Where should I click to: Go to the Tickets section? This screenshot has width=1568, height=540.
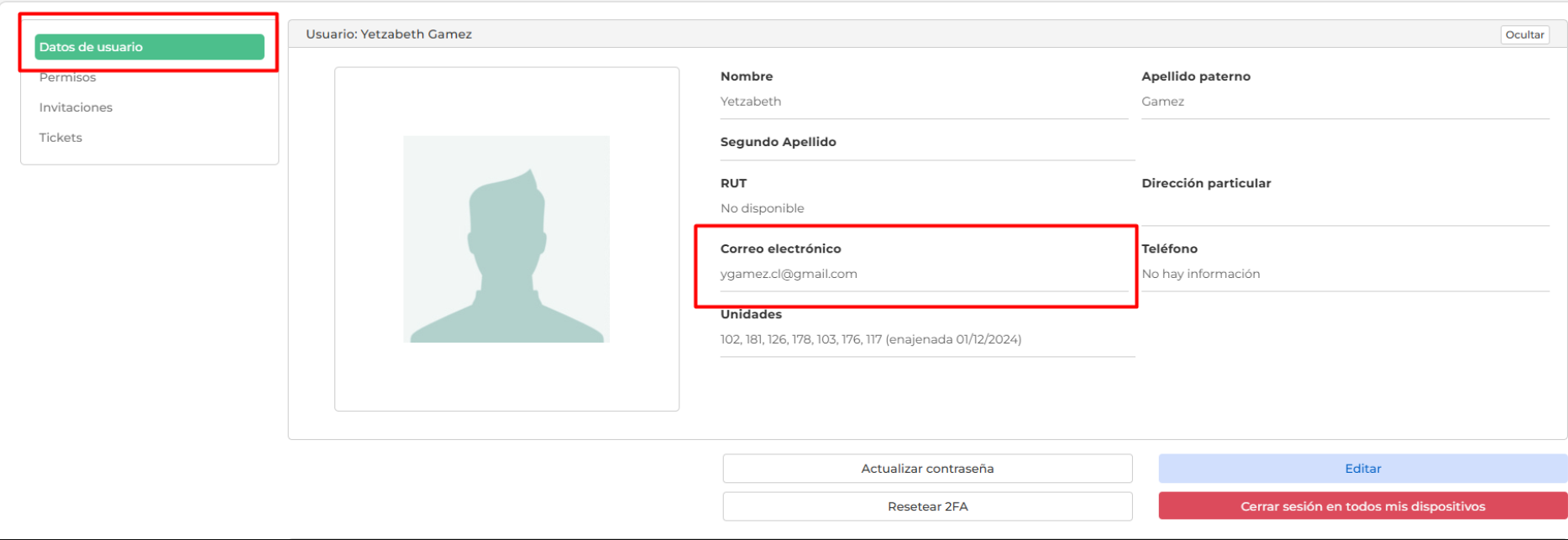(x=60, y=138)
